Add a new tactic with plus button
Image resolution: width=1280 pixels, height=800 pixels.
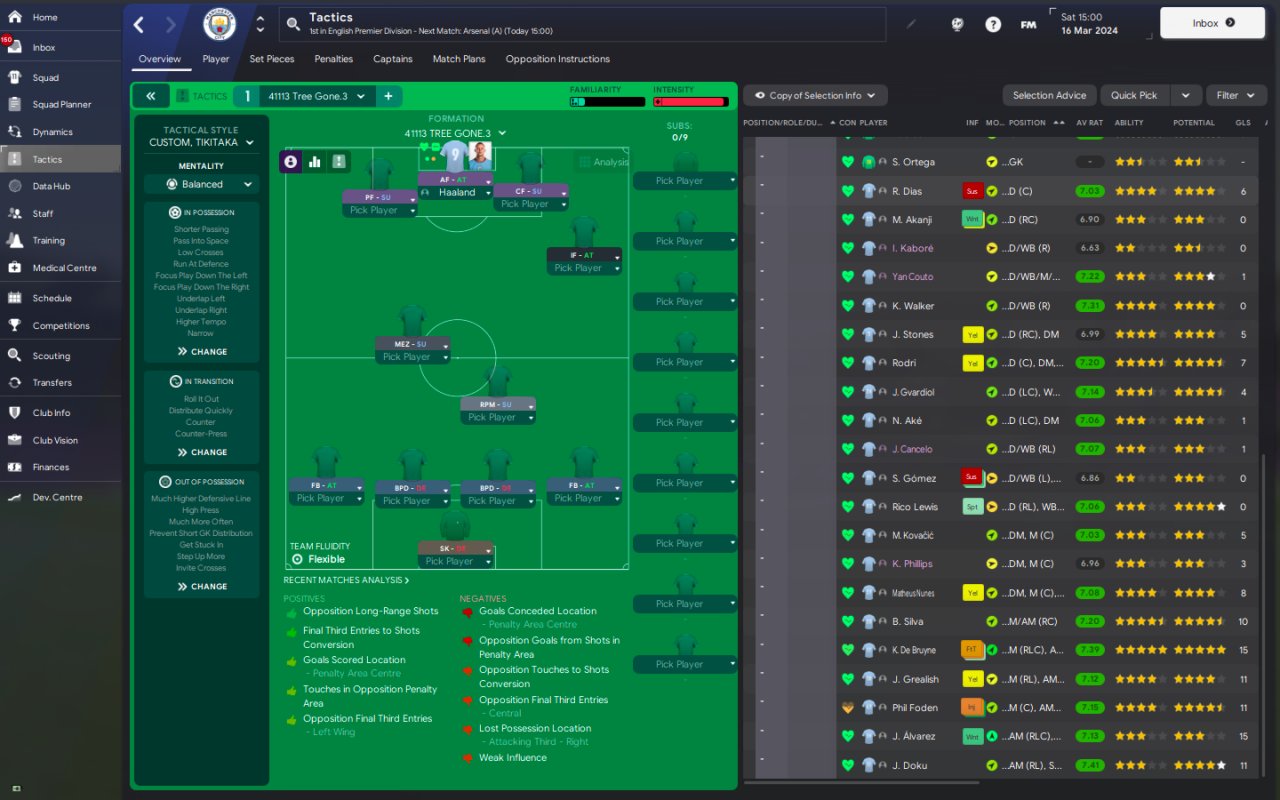pyautogui.click(x=388, y=96)
